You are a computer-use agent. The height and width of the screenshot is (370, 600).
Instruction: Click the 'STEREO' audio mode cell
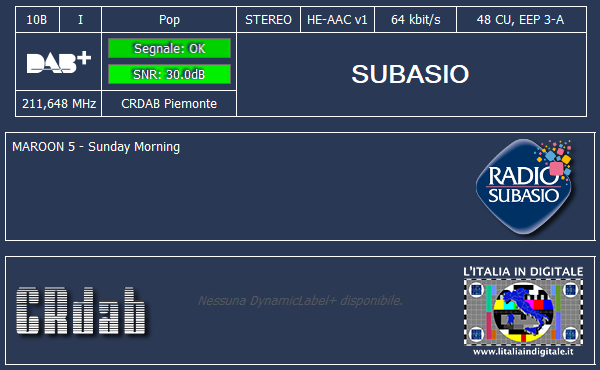(269, 20)
